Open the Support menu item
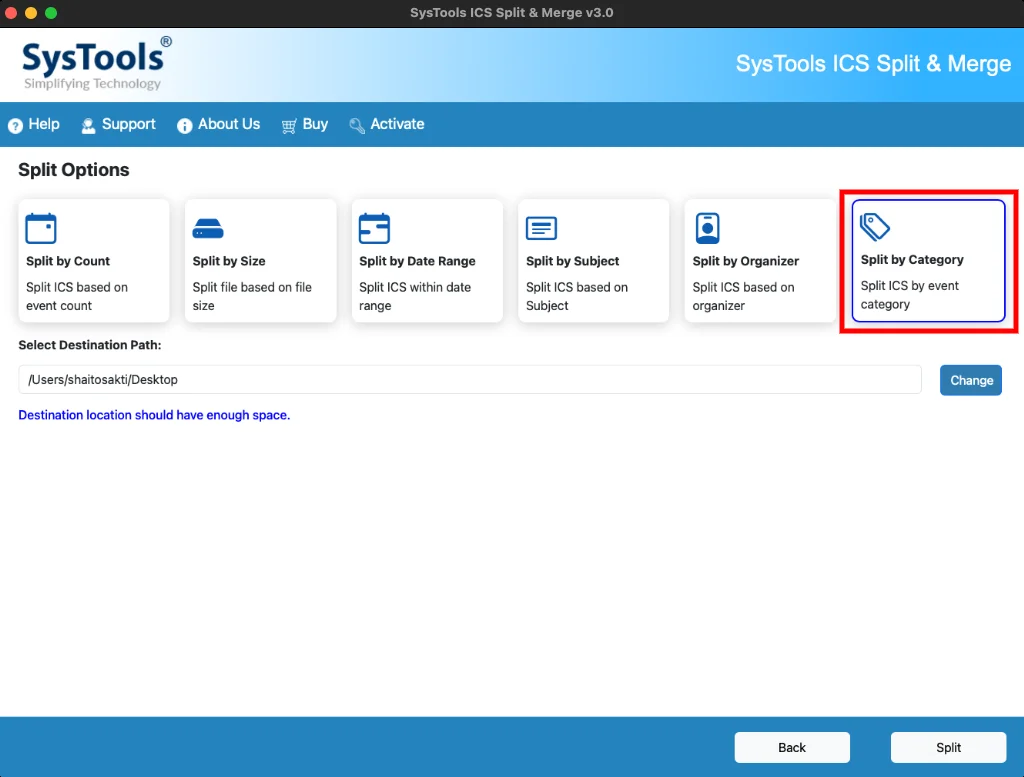The image size is (1024, 777). pyautogui.click(x=118, y=124)
